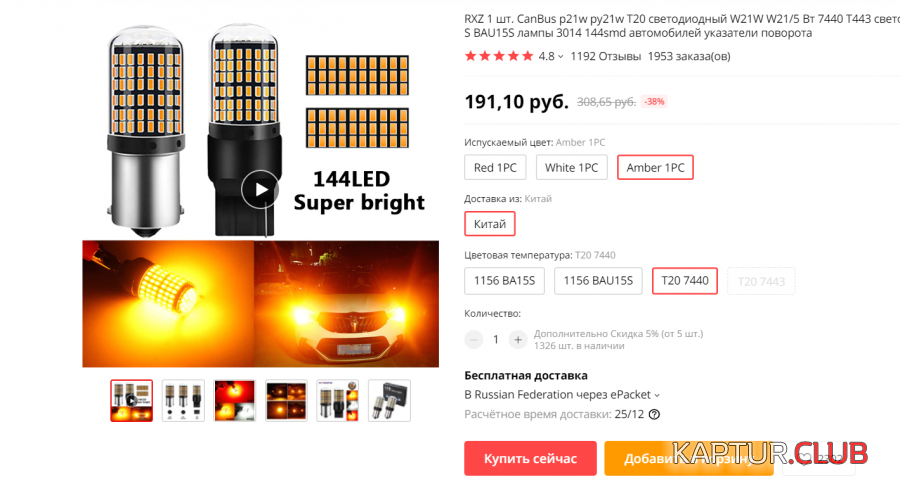
Task: Select the 1156 BA15S socket type
Action: [x=504, y=281]
